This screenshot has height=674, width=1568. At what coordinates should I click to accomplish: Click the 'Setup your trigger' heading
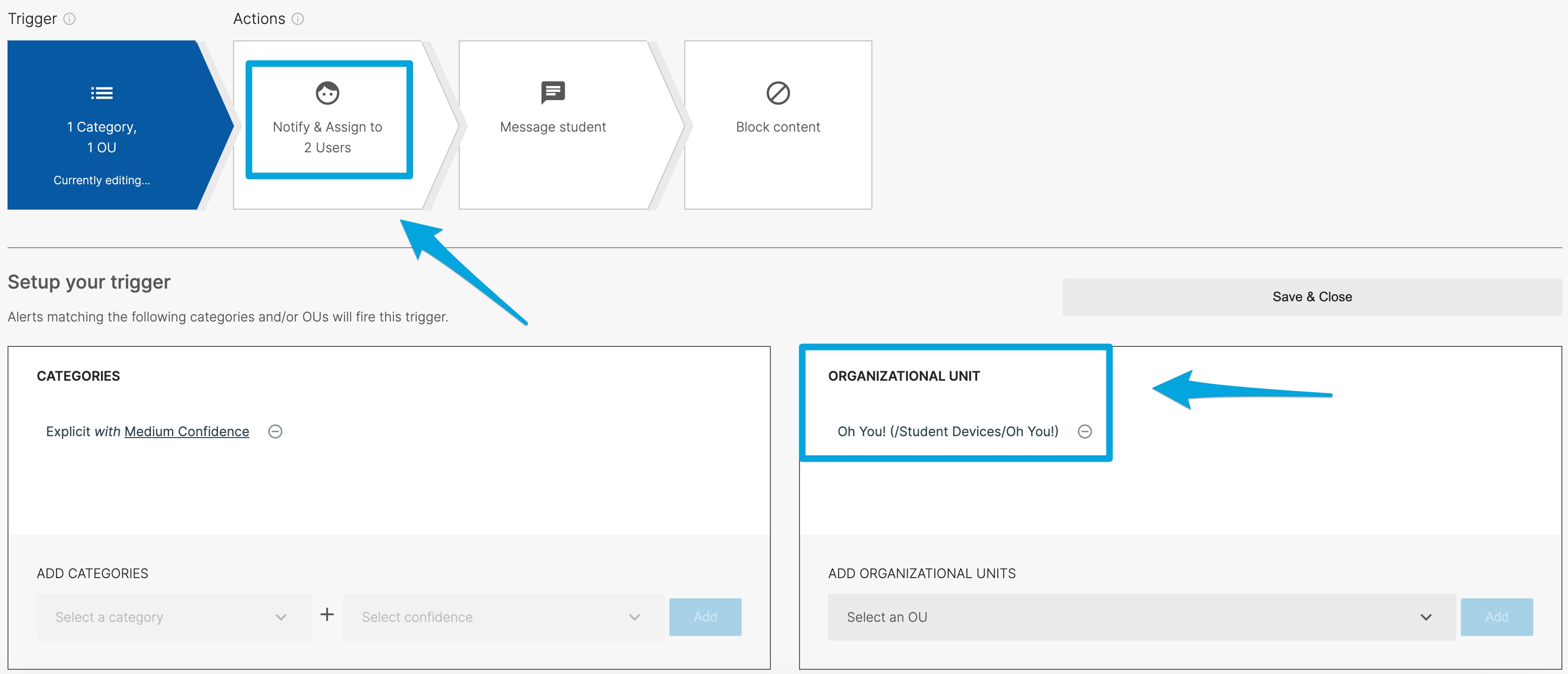(89, 282)
